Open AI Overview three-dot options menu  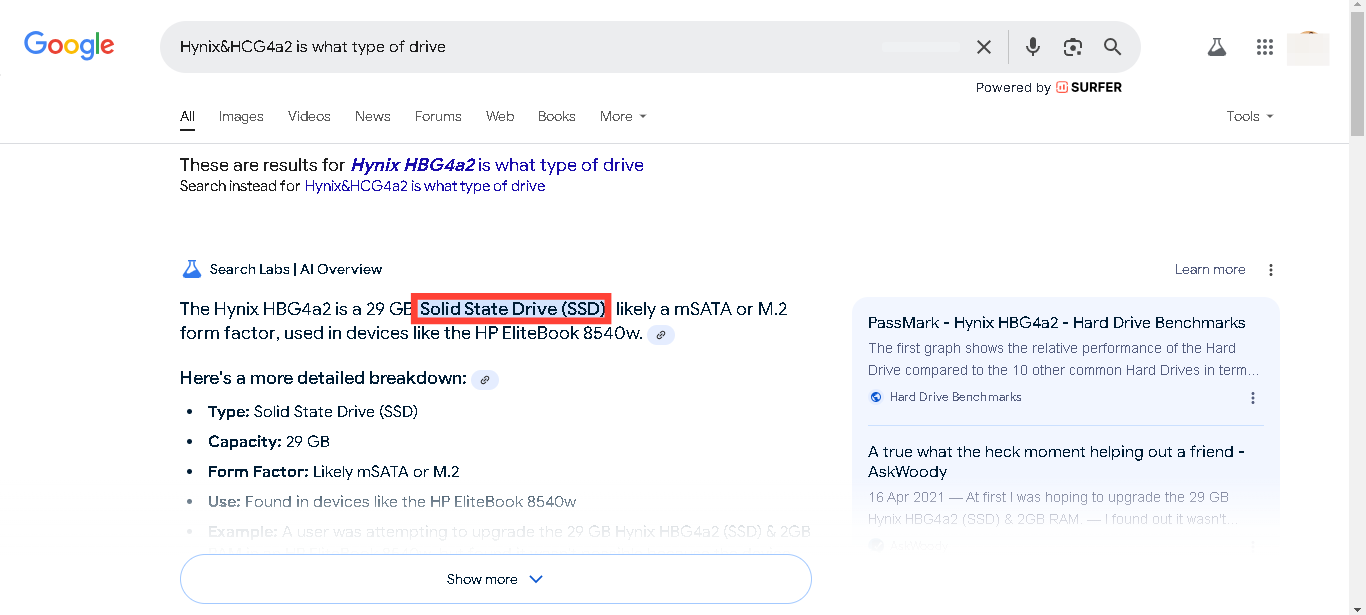[1271, 270]
